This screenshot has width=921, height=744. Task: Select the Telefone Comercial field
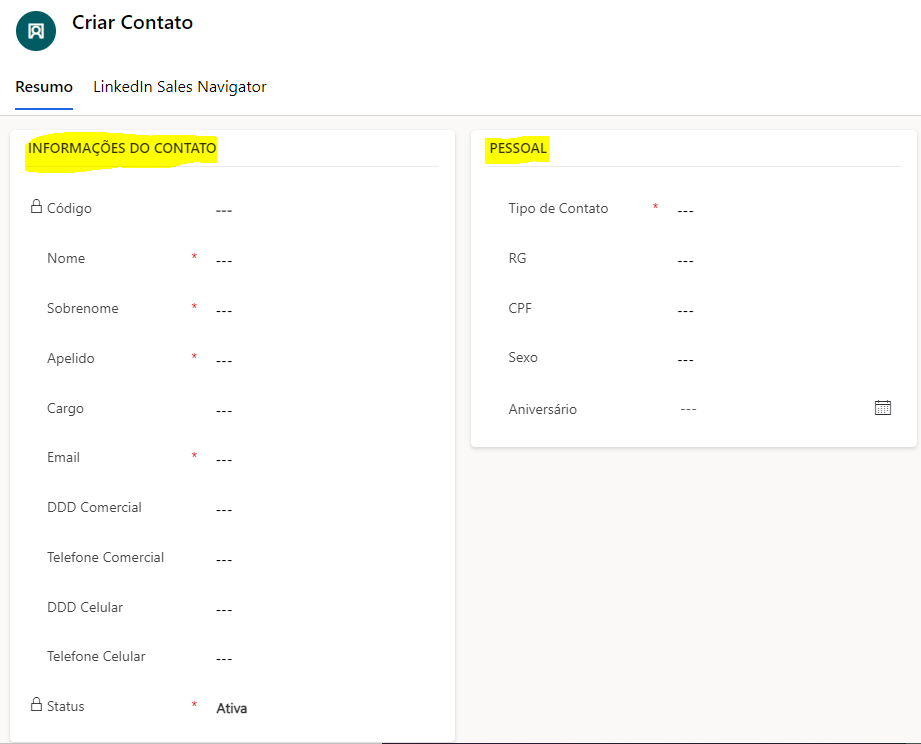point(320,559)
